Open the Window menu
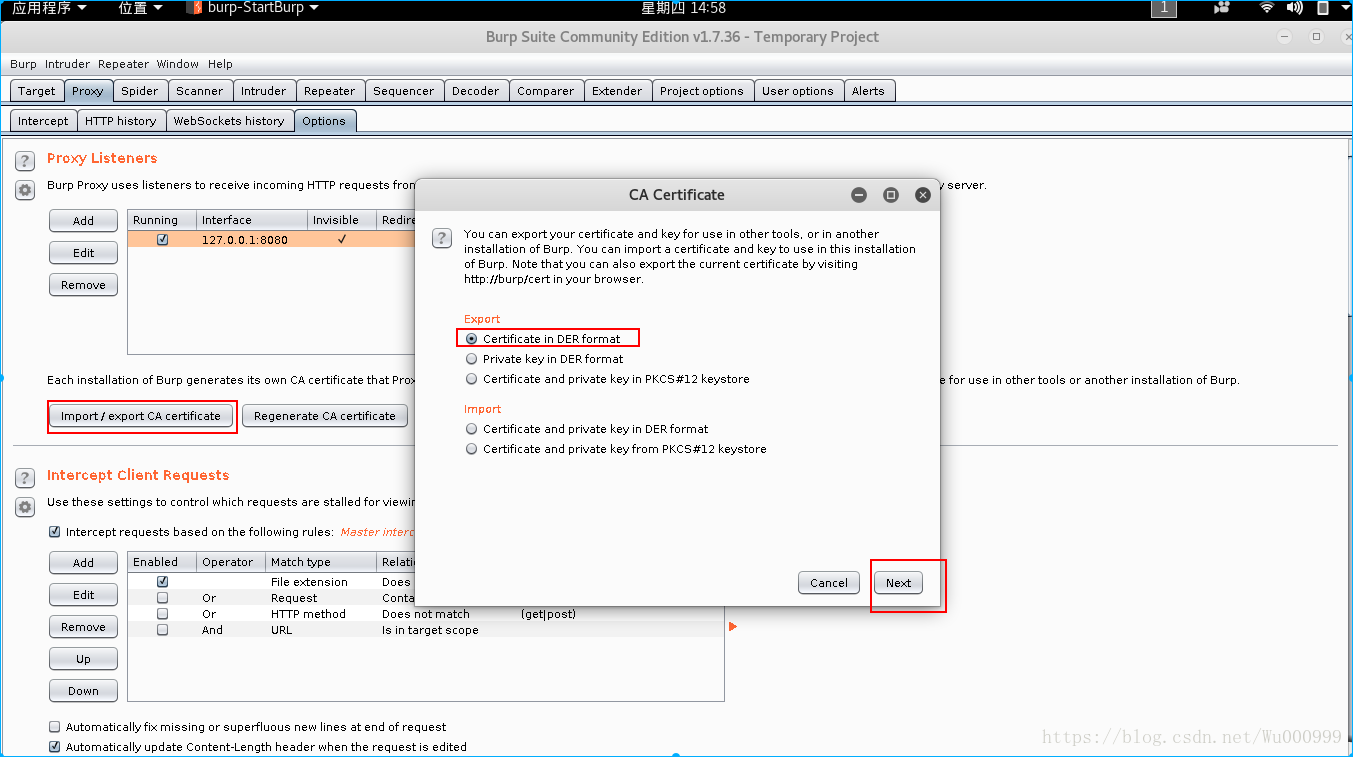 tap(177, 64)
